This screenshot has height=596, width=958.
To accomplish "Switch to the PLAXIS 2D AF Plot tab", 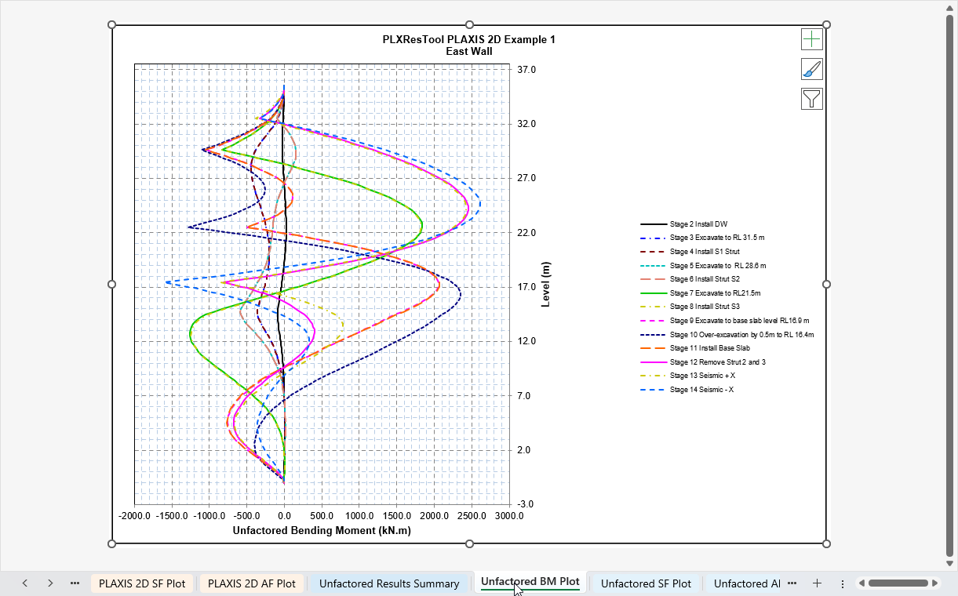I will pyautogui.click(x=252, y=584).
